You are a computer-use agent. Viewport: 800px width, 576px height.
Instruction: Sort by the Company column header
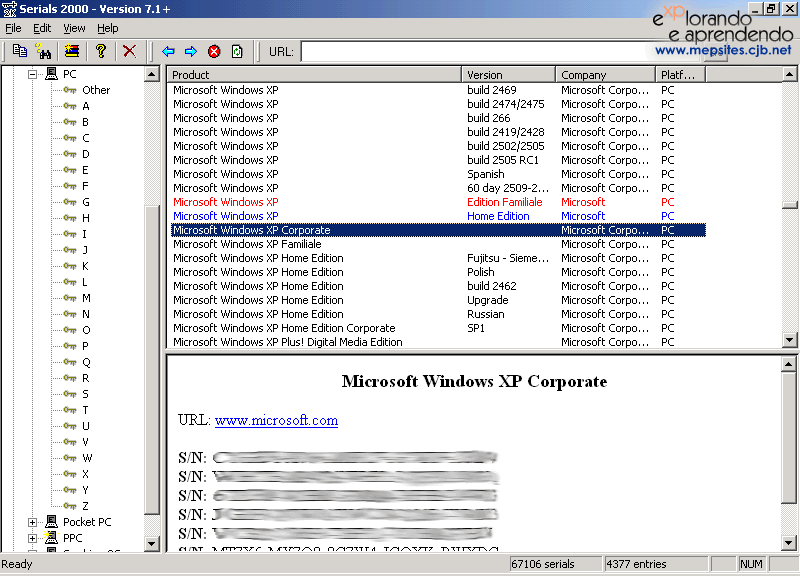pos(605,74)
